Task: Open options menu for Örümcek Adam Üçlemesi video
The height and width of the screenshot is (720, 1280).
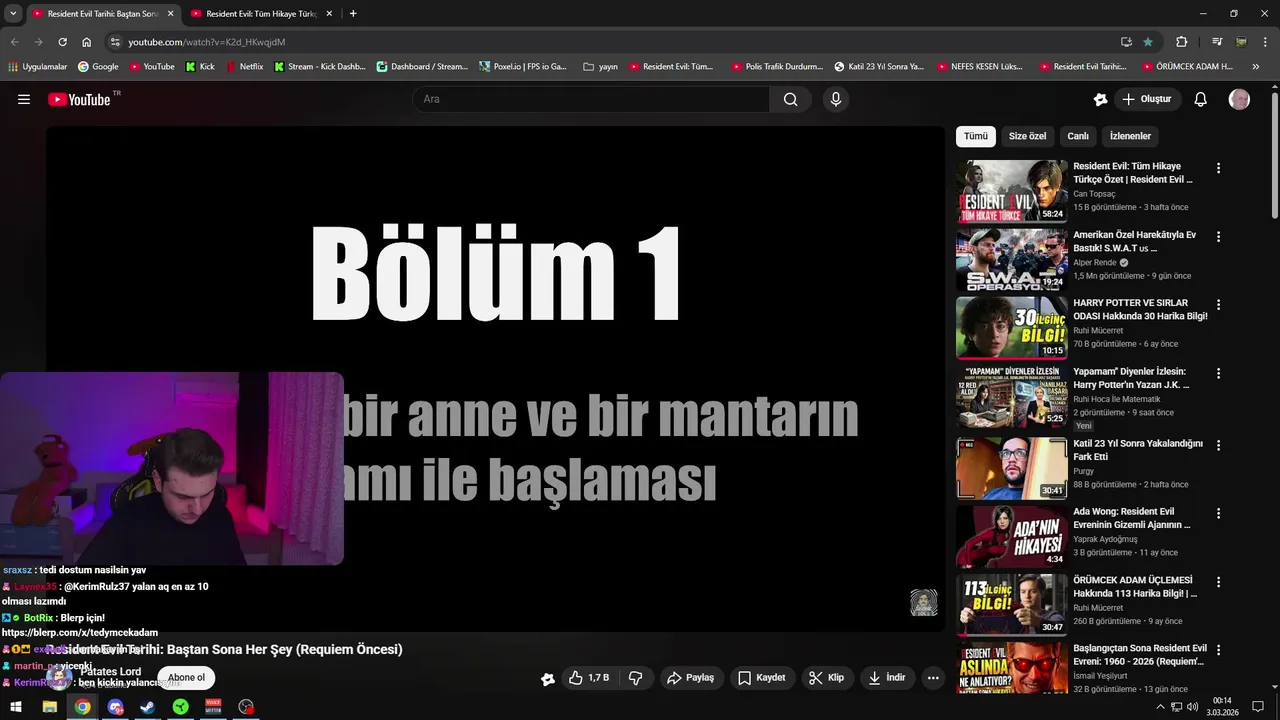Action: (1218, 582)
